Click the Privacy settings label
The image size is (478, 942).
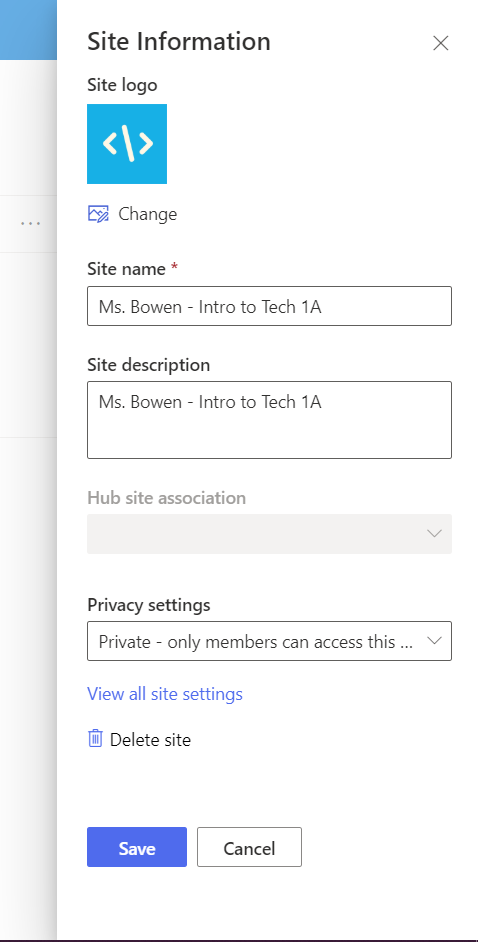tap(149, 604)
